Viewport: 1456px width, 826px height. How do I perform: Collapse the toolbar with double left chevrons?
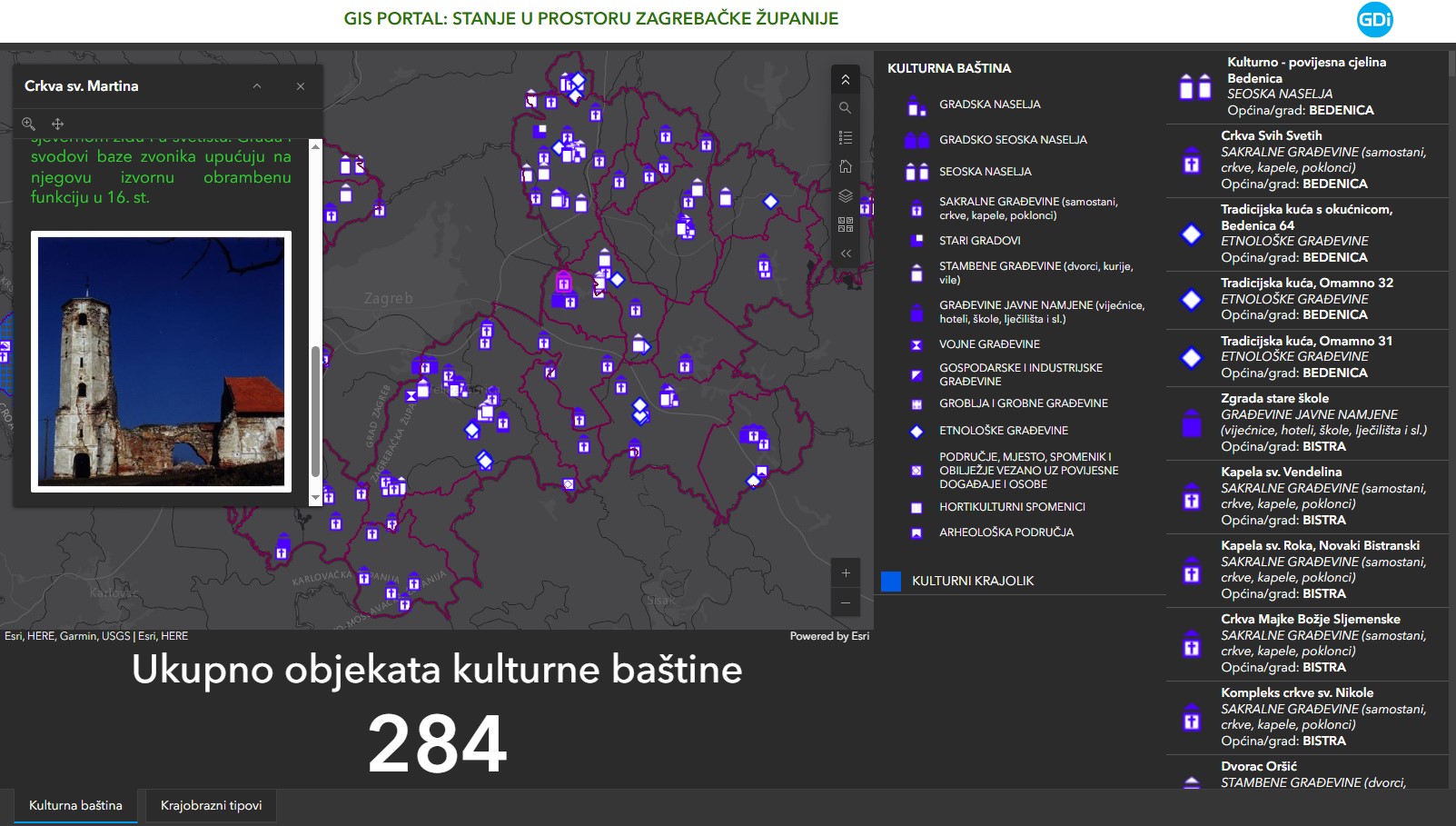(x=845, y=254)
